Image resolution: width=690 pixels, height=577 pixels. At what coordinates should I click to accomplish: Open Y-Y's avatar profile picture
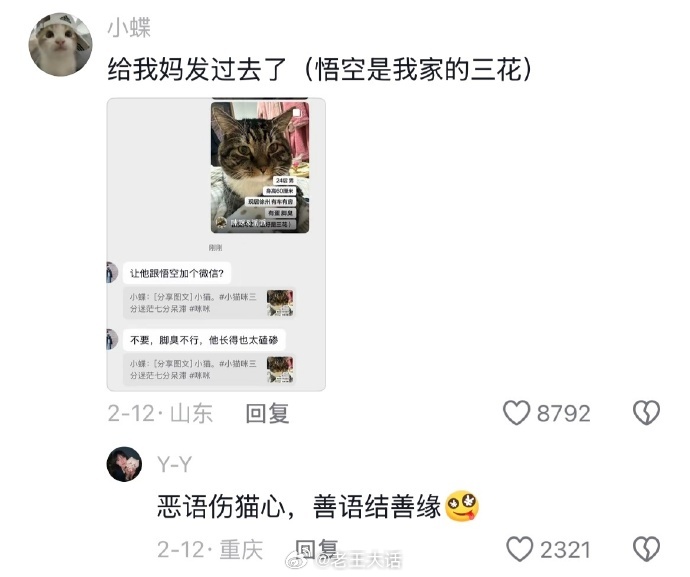(x=125, y=464)
